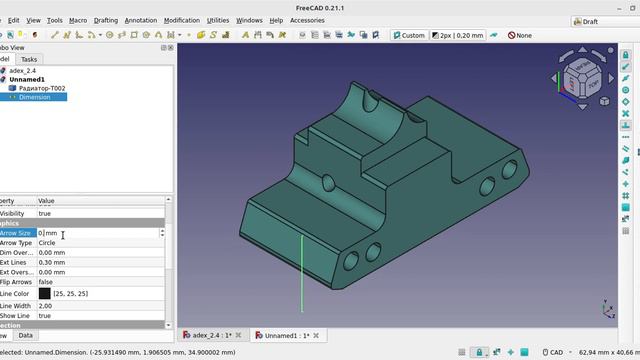Viewport: 640px width, 360px height.
Task: Select the Rectangle tool
Action: point(134,35)
